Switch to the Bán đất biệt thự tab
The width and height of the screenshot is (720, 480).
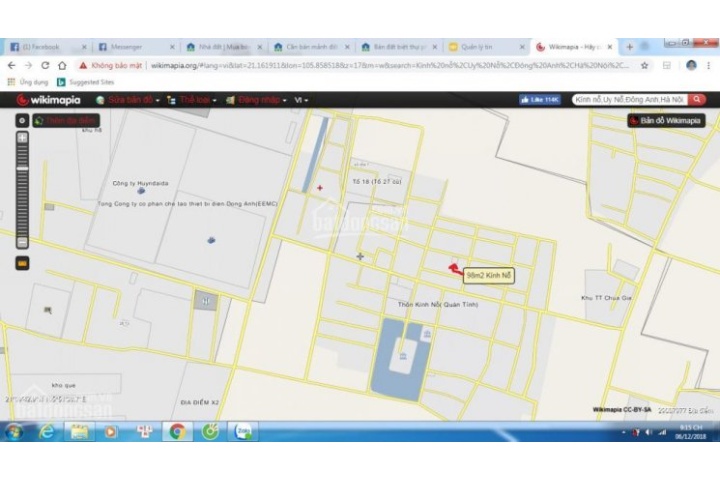point(399,47)
